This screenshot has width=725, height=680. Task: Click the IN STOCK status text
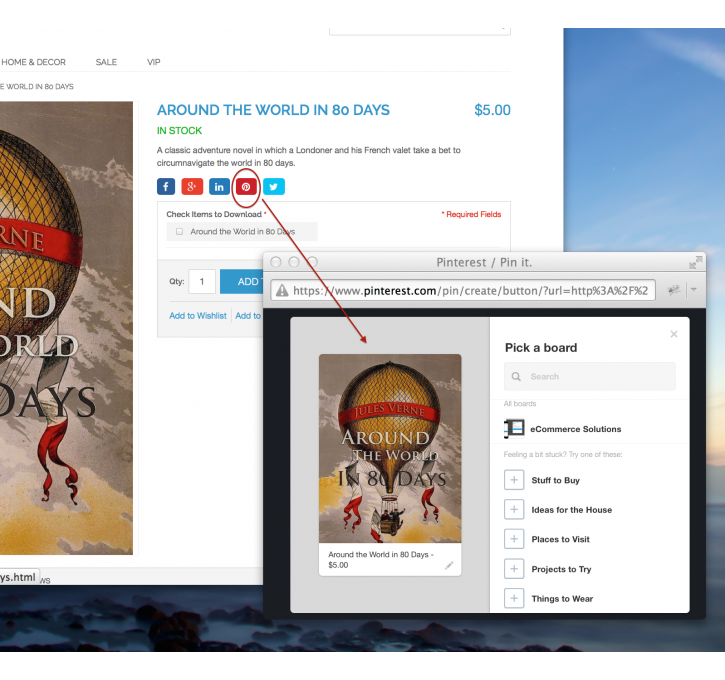tap(179, 131)
